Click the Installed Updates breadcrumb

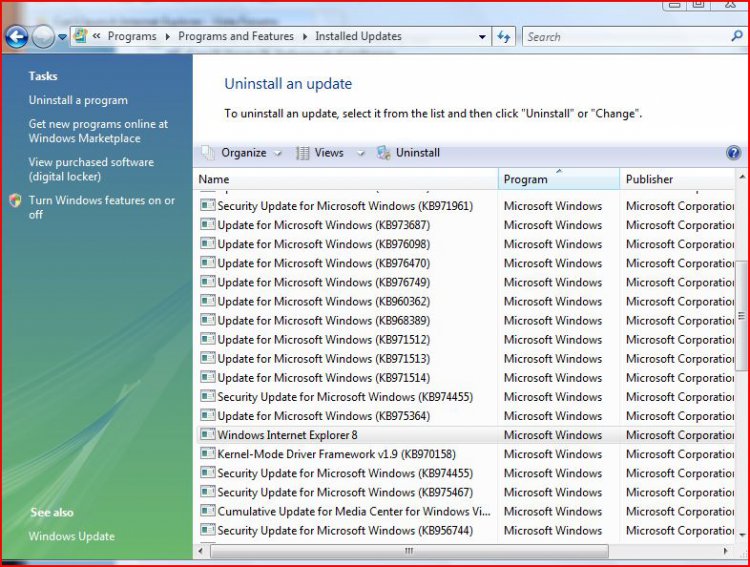coord(358,36)
